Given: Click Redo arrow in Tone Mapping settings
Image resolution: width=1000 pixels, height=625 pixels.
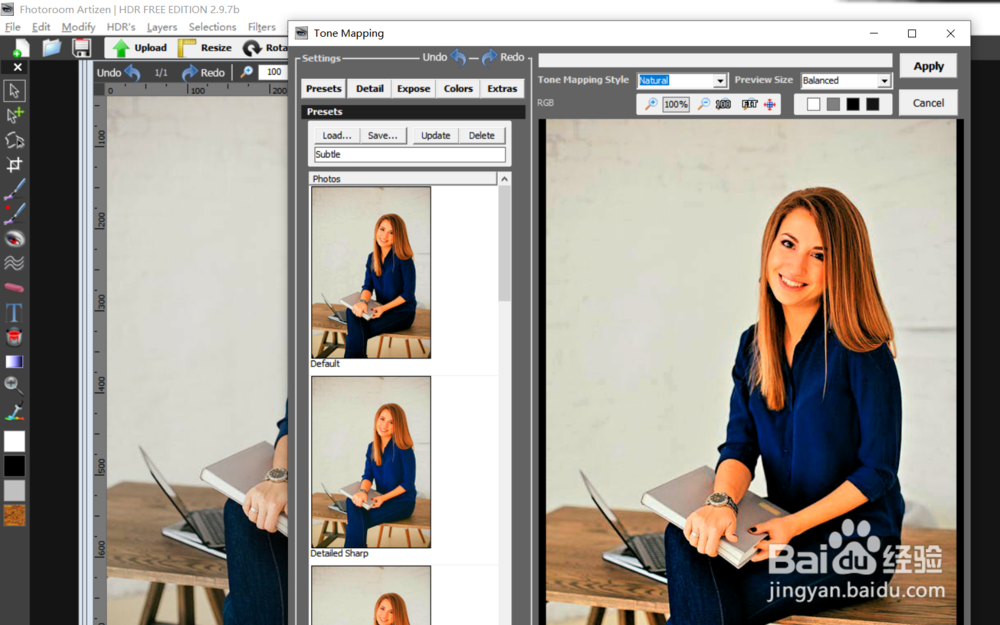Looking at the screenshot, I should [489, 57].
